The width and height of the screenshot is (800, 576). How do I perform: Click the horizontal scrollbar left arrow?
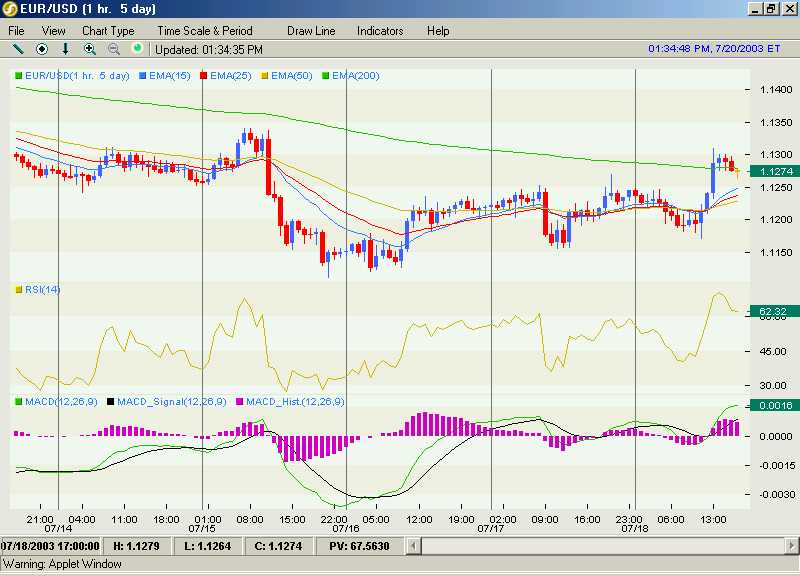431,547
